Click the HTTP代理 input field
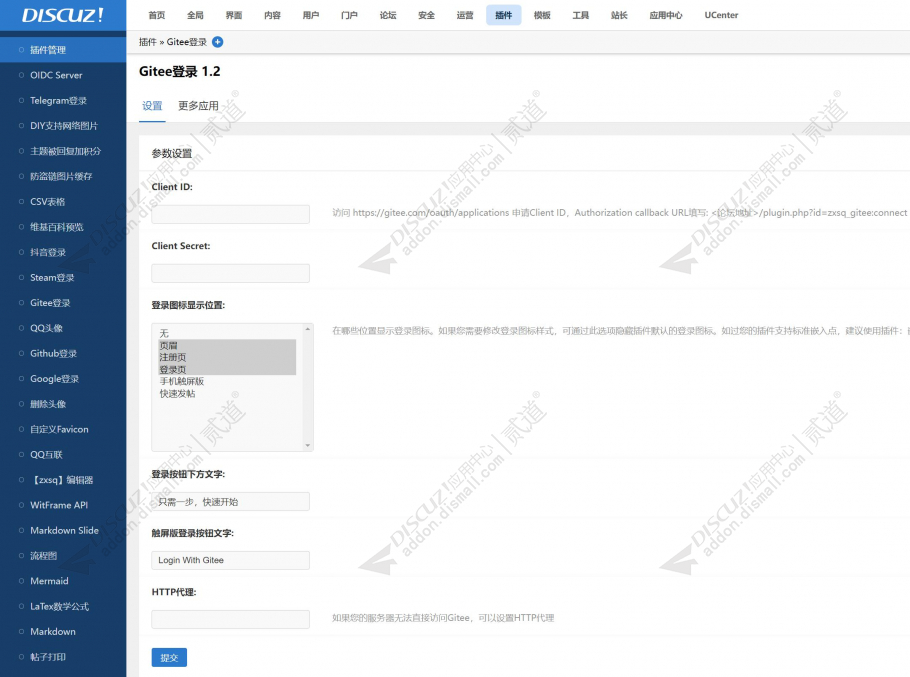 [230, 619]
